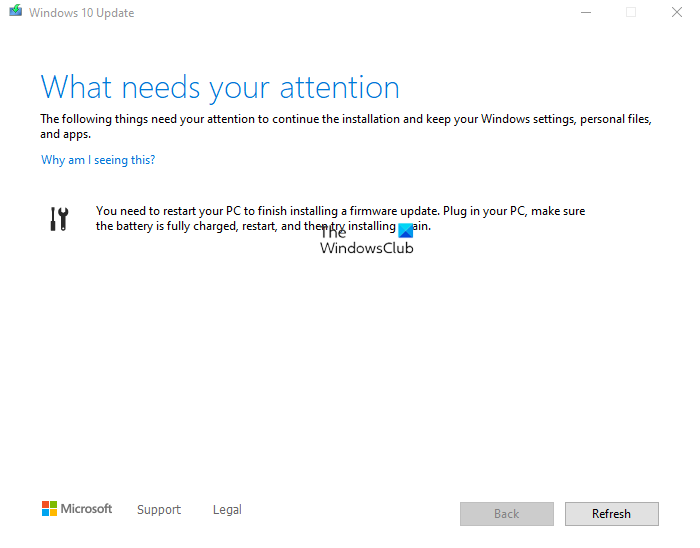The width and height of the screenshot is (700, 548).
Task: Click the blue TheWindowsClub watermark logo
Action: click(405, 229)
